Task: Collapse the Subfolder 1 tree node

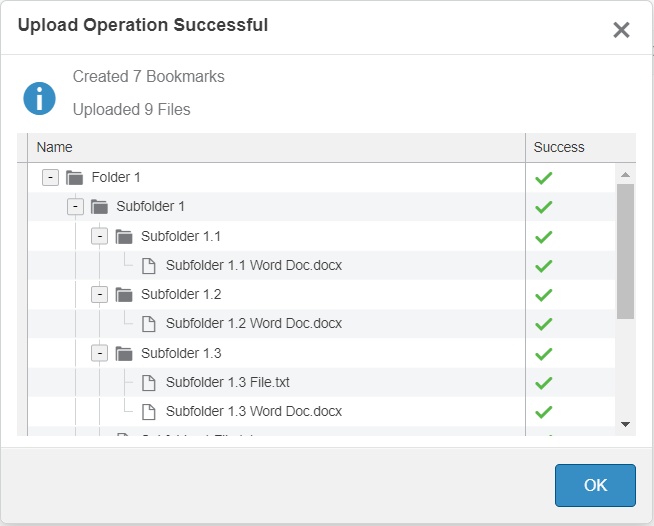Action: (x=75, y=207)
